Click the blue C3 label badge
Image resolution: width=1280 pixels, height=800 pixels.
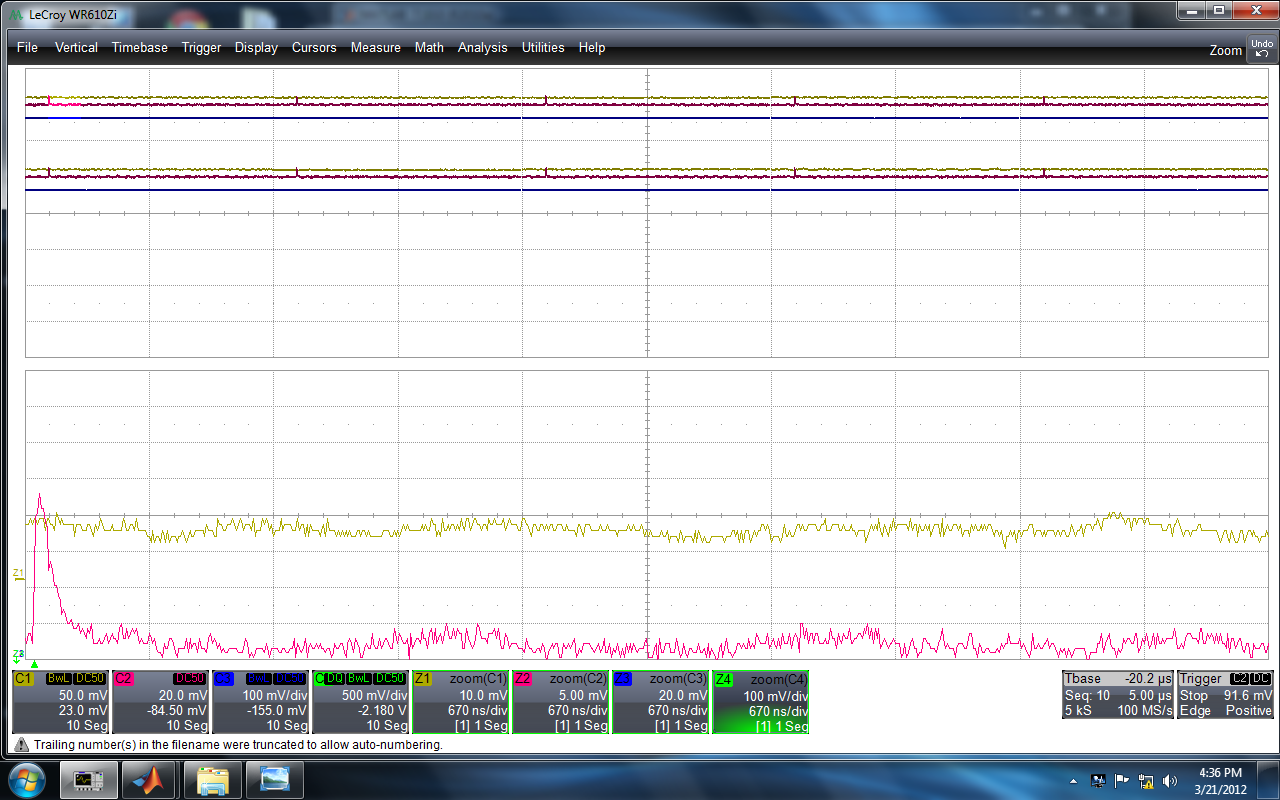click(223, 678)
